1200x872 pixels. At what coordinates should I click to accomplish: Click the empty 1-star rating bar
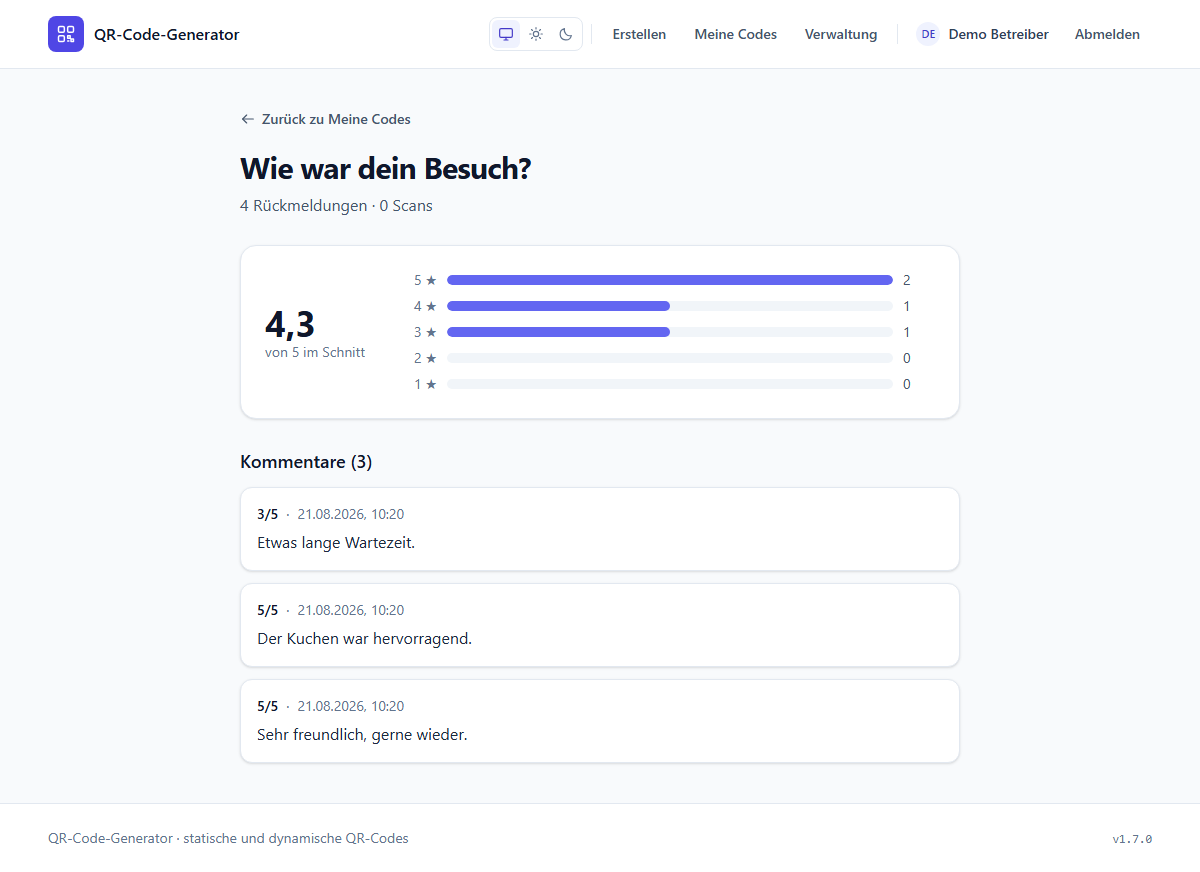[670, 384]
